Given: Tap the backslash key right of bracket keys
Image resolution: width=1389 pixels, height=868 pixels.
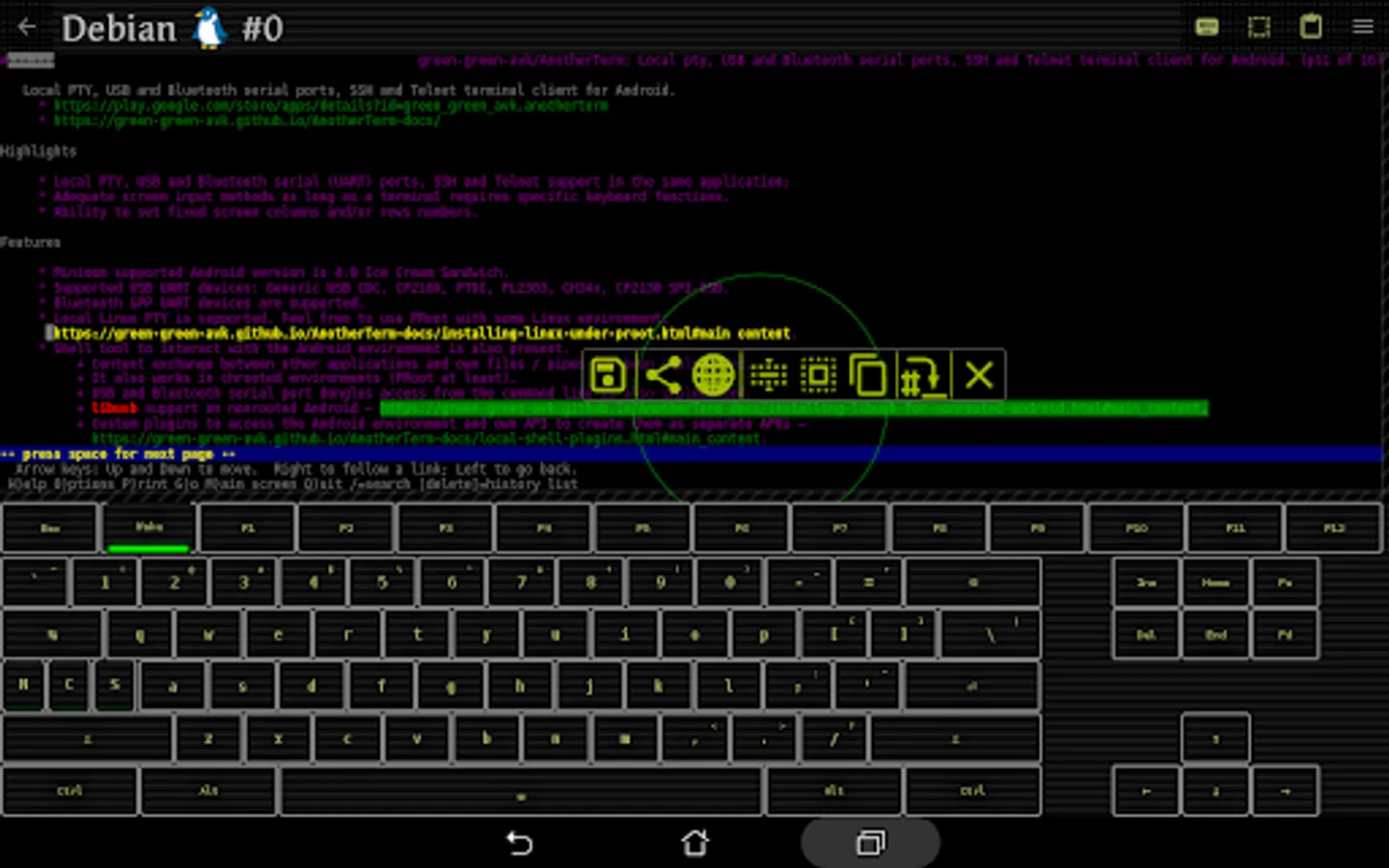Looking at the screenshot, I should tap(990, 635).
